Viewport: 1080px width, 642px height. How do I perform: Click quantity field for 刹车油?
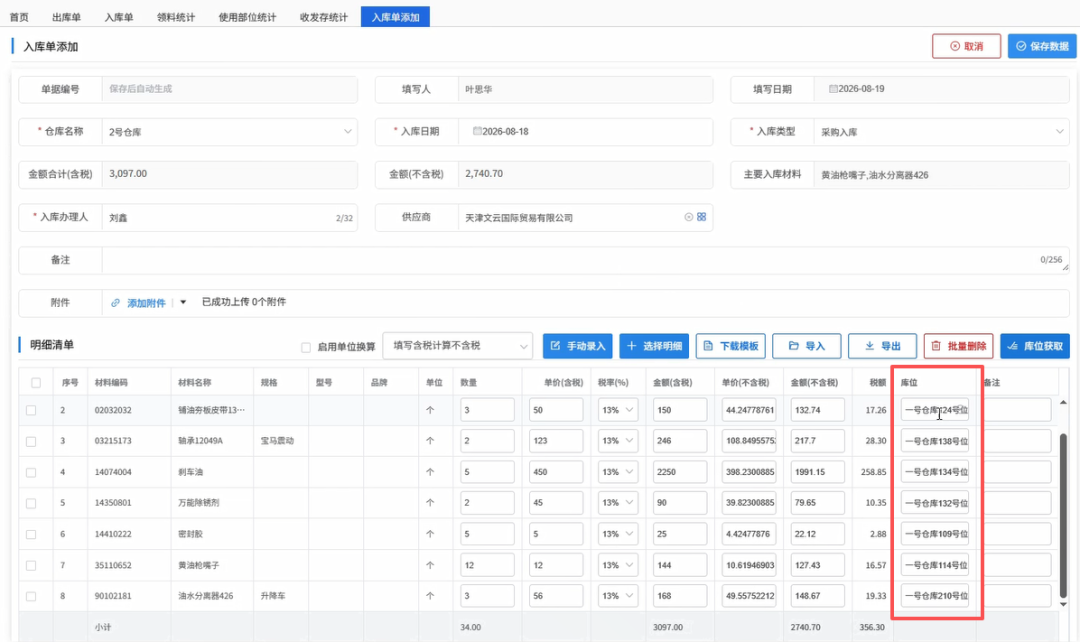click(487, 472)
